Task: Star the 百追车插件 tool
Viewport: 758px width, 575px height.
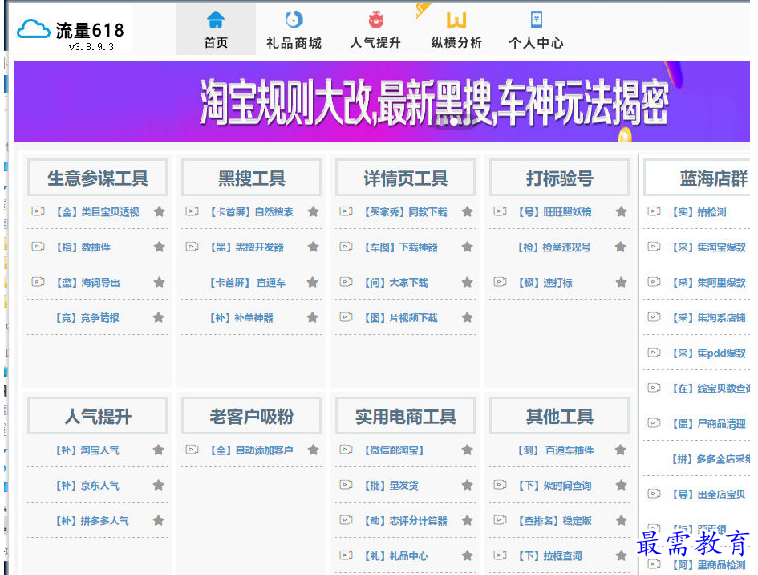Action: click(621, 450)
